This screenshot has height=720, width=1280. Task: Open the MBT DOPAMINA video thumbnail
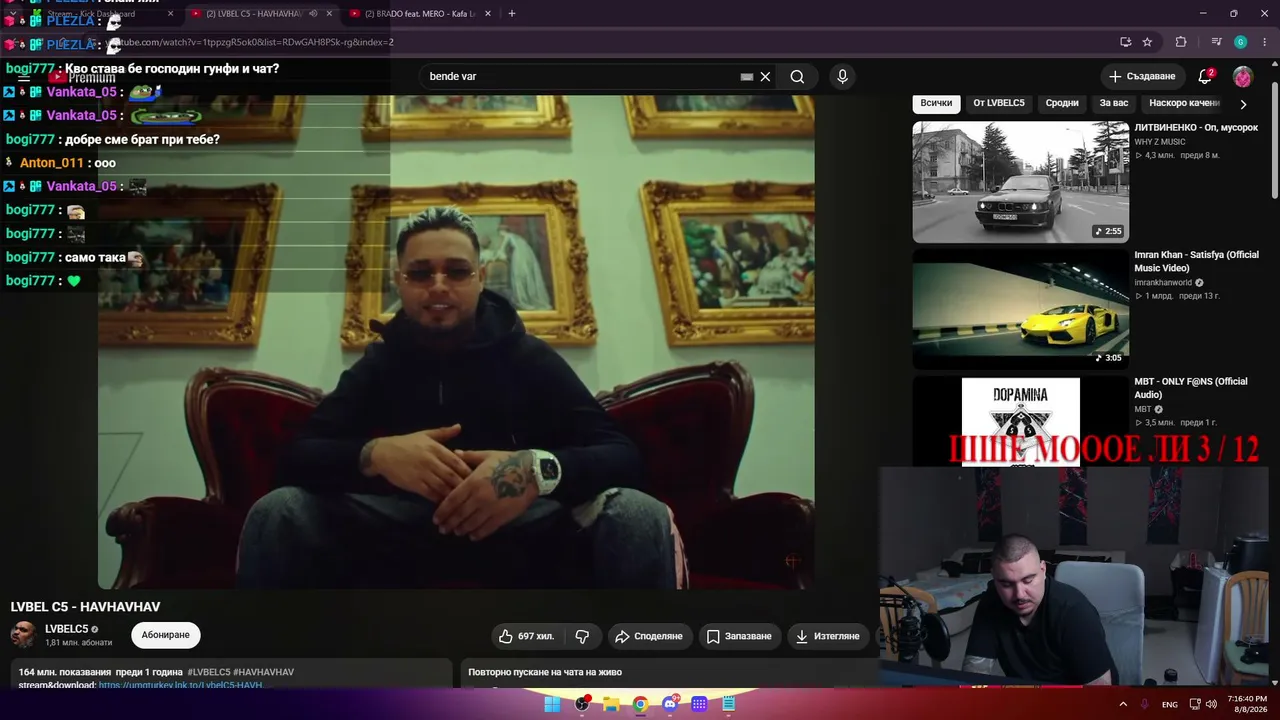point(1020,421)
